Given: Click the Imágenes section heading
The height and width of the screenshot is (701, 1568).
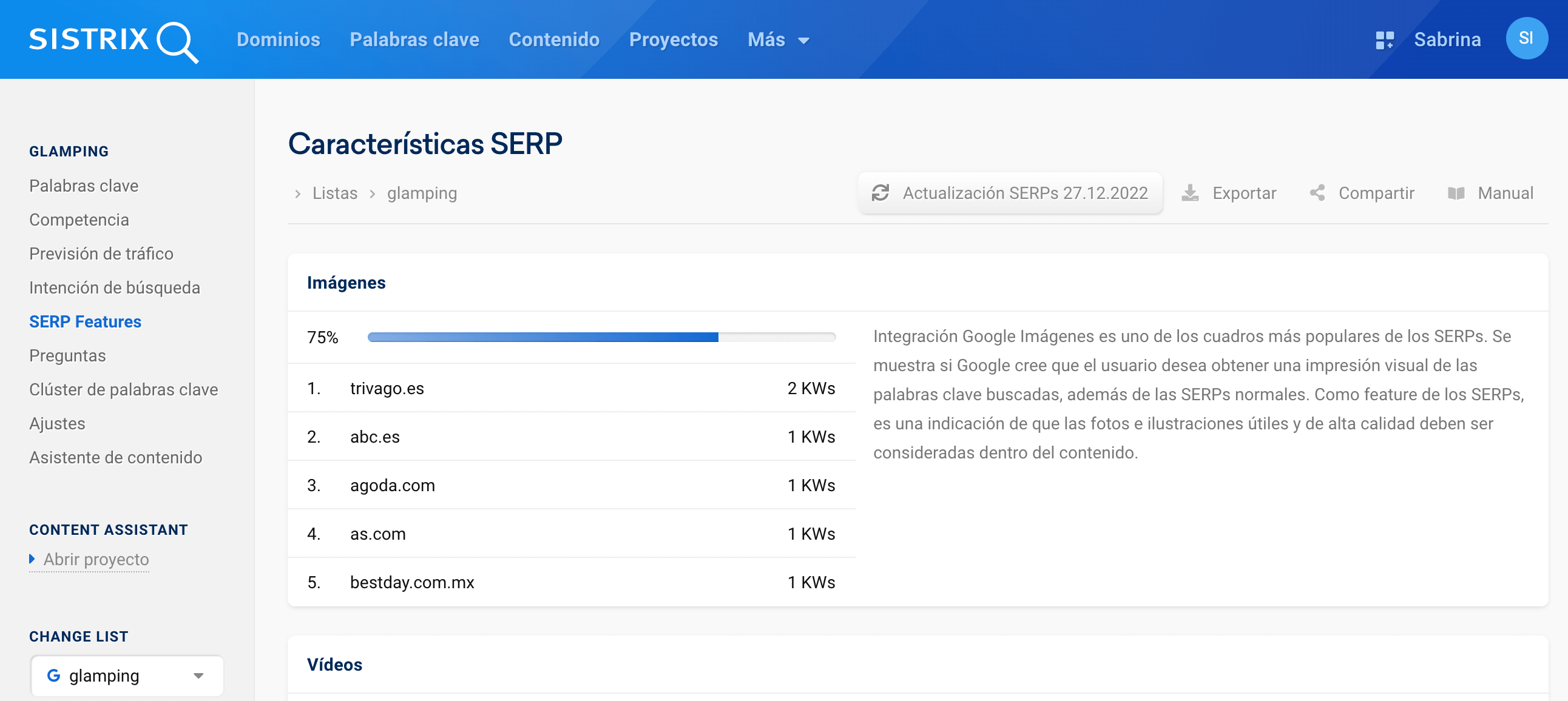Looking at the screenshot, I should 346,283.
